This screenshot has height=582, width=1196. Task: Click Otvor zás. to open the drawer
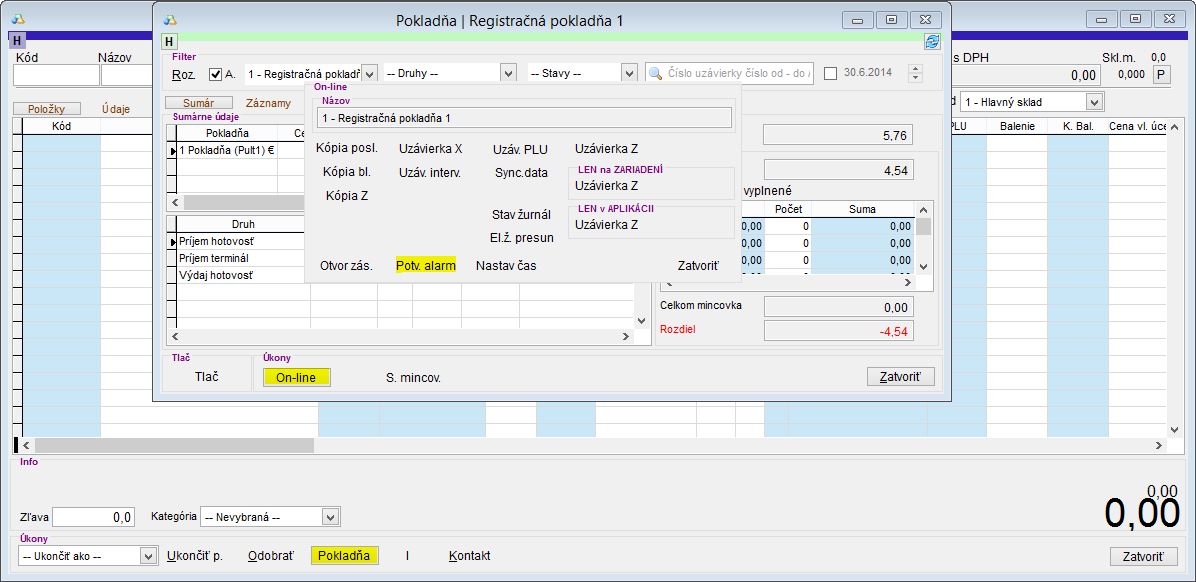click(346, 266)
